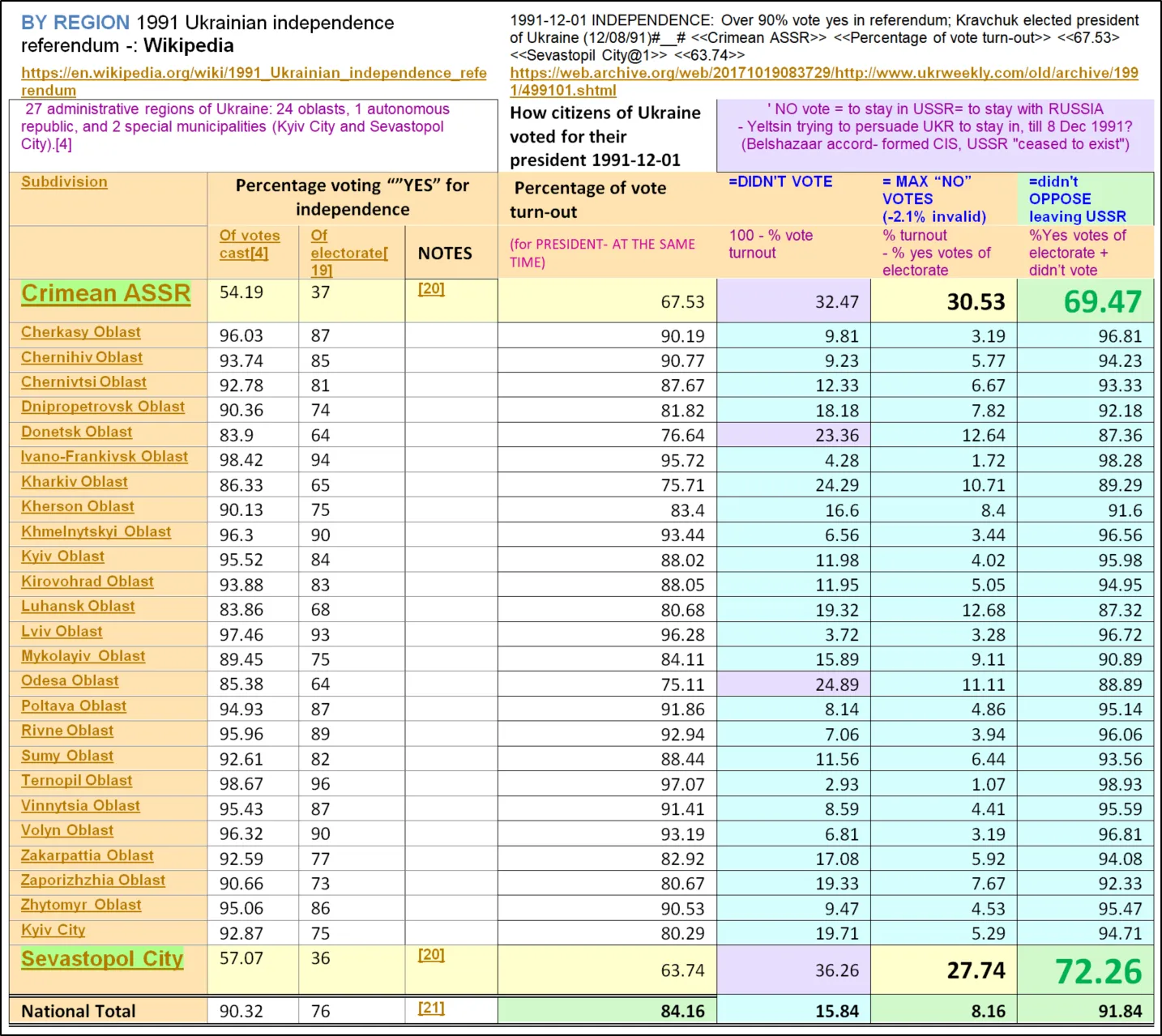Follow note [20] in Sevastopol City row
The height and width of the screenshot is (1036, 1162).
431,954
